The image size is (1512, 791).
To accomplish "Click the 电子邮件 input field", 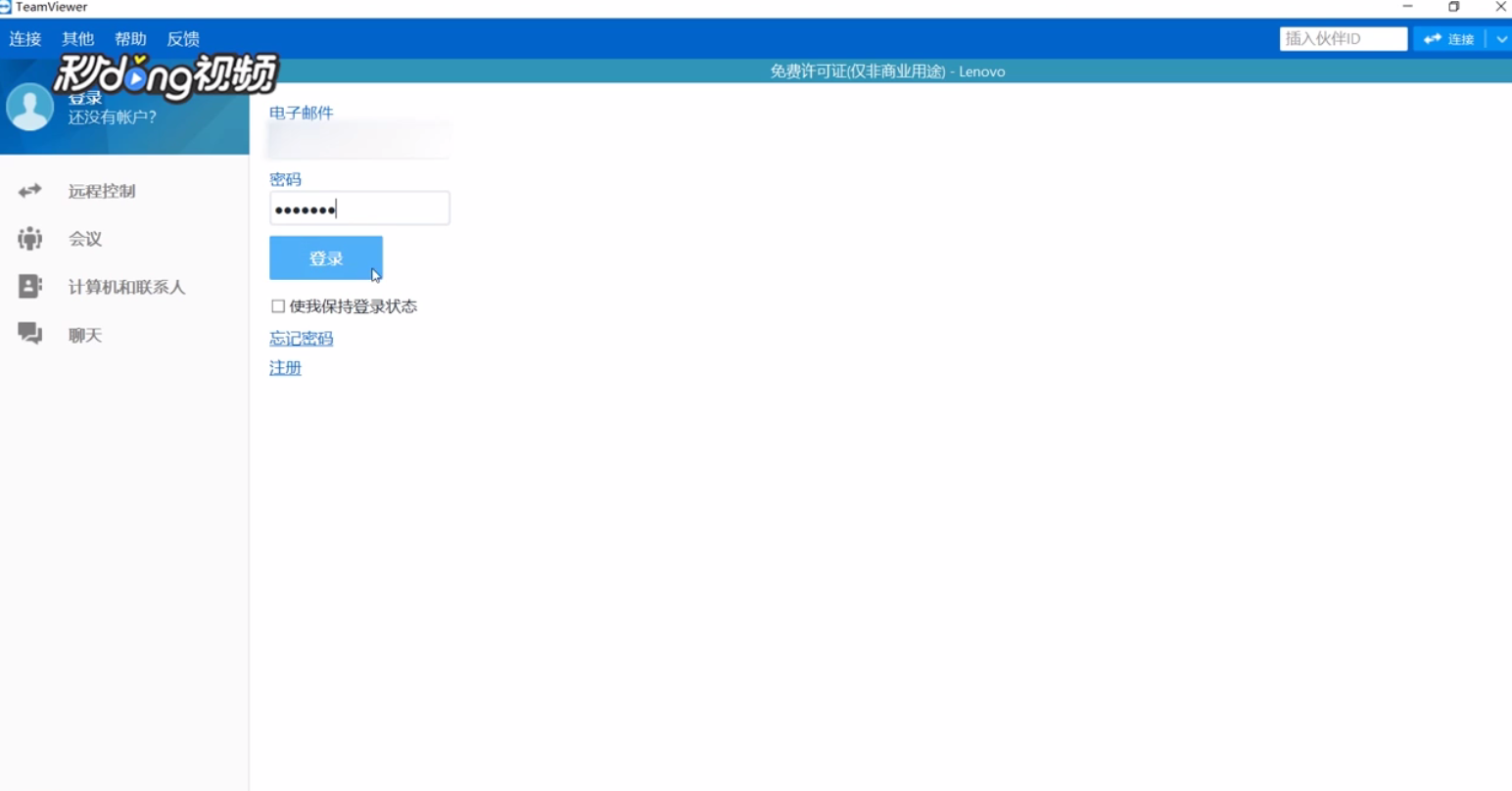I will [359, 141].
